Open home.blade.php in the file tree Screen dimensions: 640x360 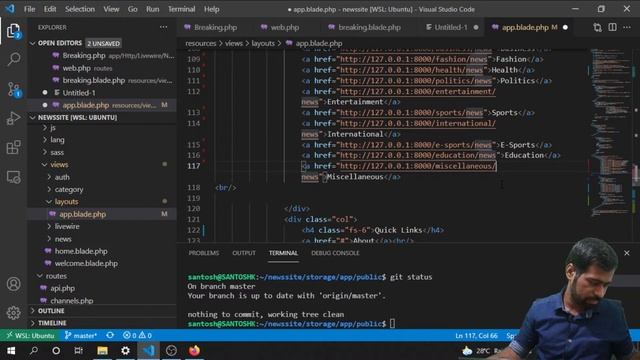(102, 251)
